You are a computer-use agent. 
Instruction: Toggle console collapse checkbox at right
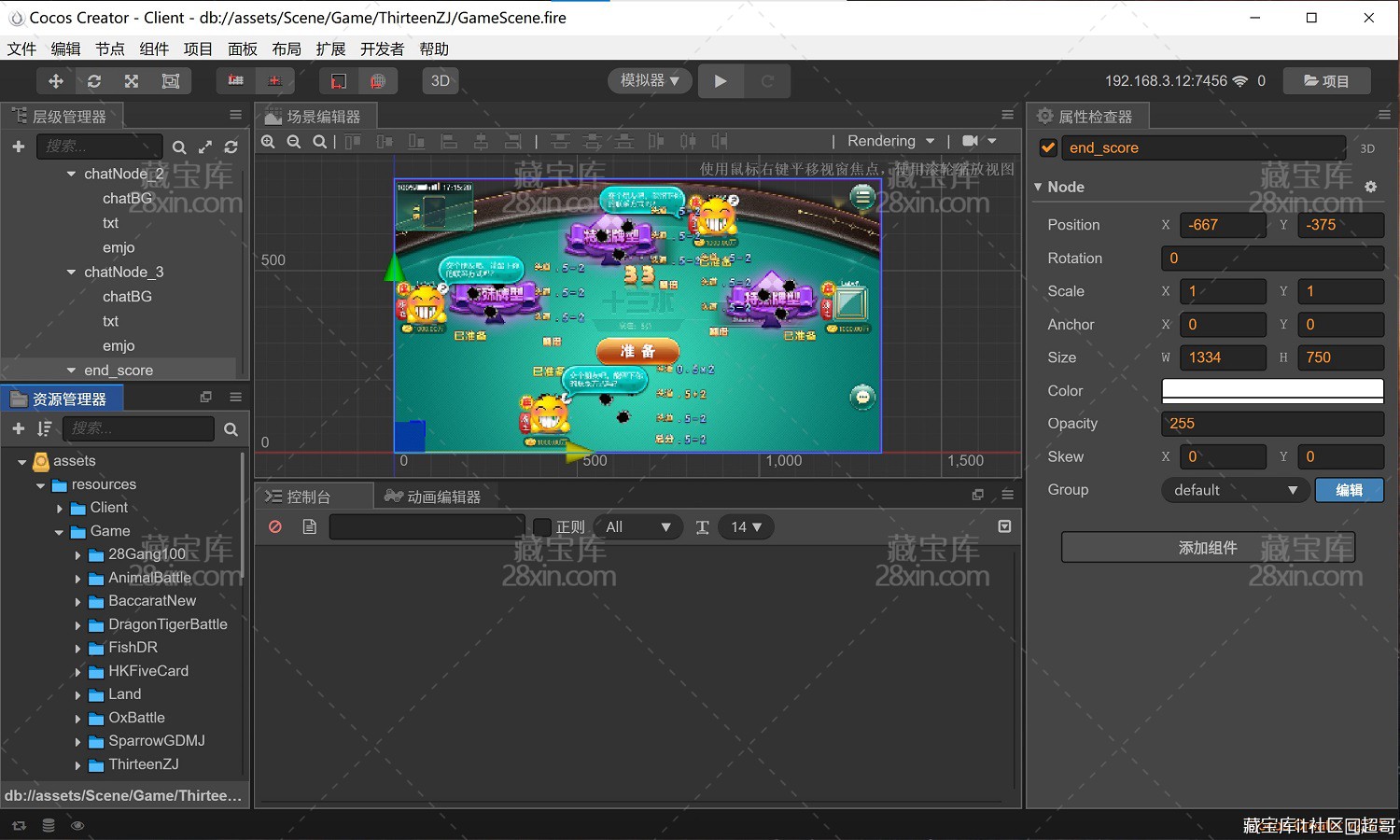pyautogui.click(x=1004, y=526)
